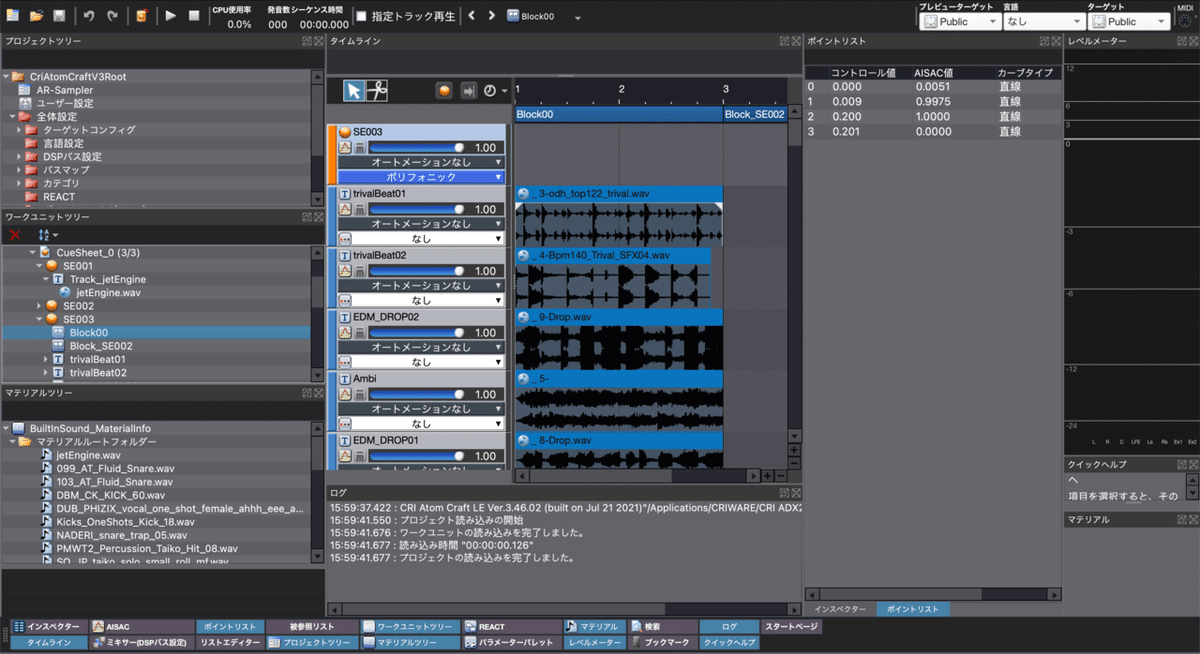Click the リストエディター button in bottom bar
This screenshot has width=1200, height=654.
coord(229,642)
